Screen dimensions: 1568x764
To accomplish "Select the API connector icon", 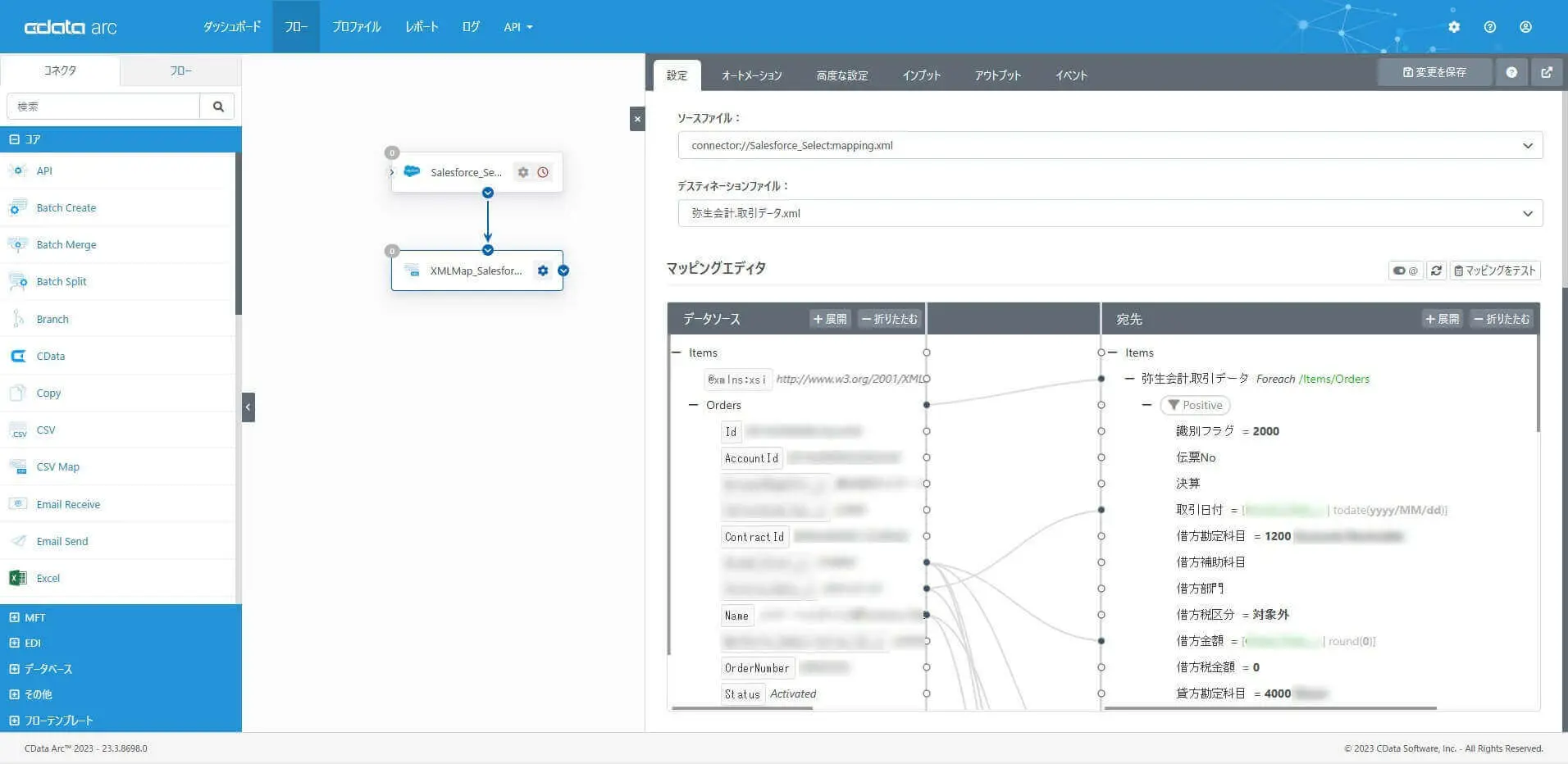I will 17,171.
